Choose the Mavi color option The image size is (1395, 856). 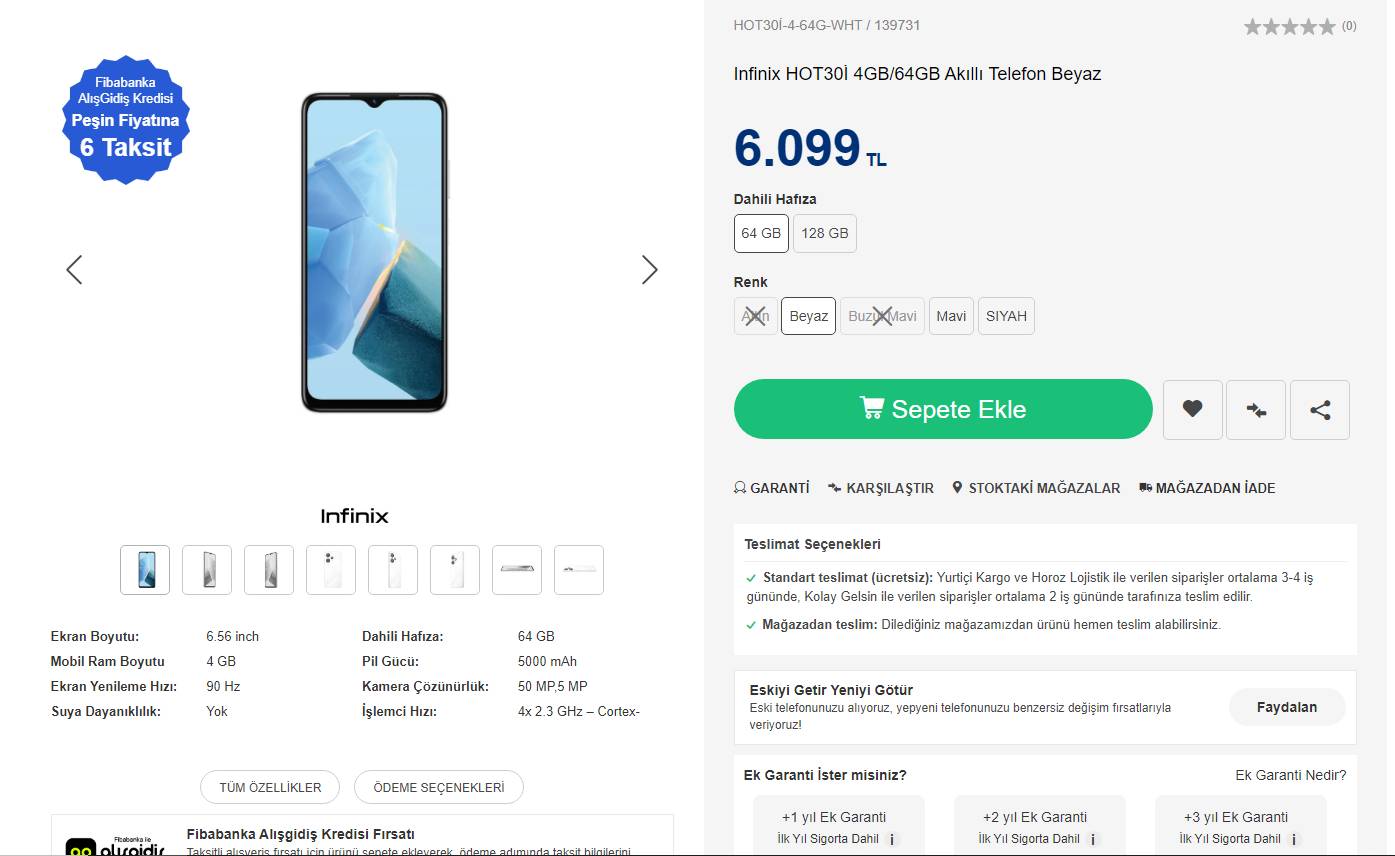tap(951, 316)
